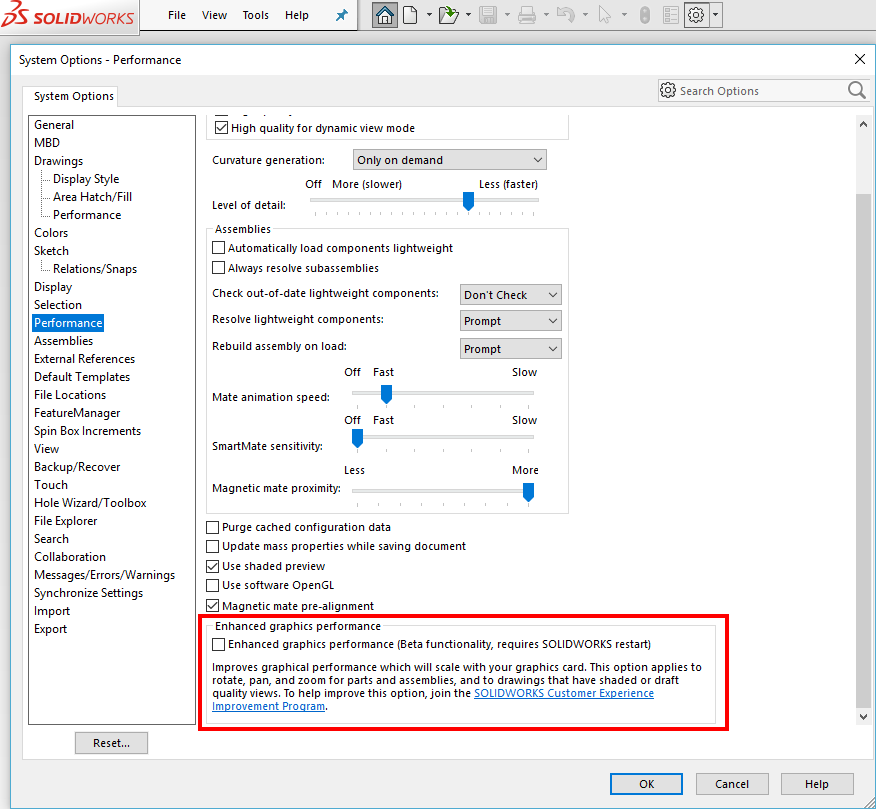
Task: Select Display Style under Drawings
Action: [86, 179]
